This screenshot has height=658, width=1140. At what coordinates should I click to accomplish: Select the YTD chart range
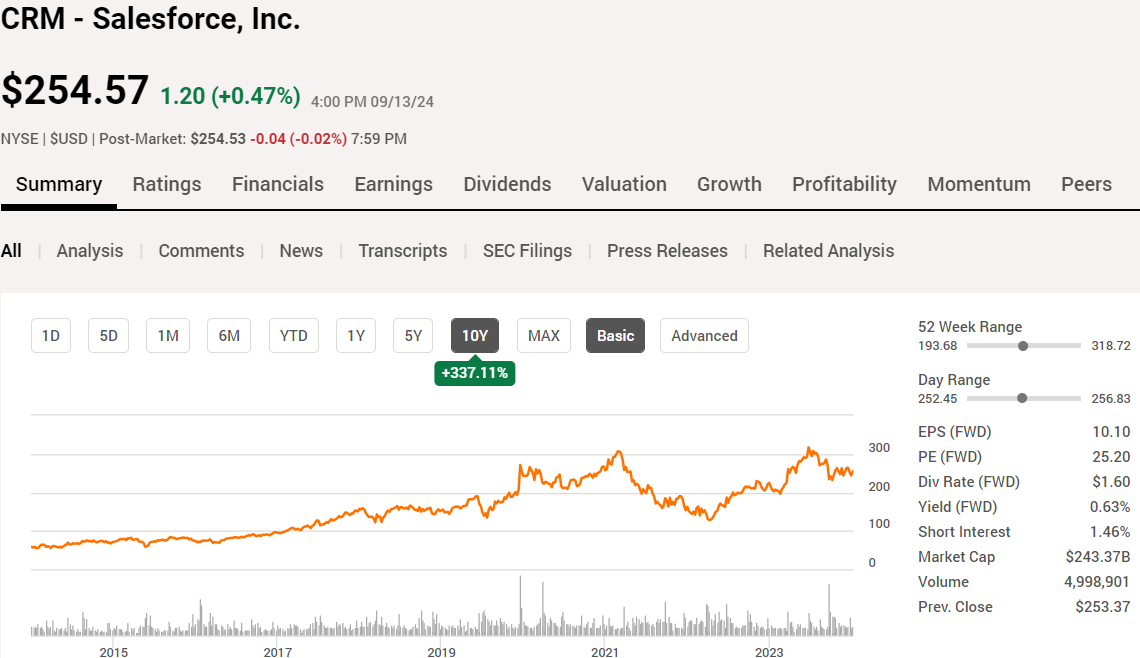click(294, 336)
